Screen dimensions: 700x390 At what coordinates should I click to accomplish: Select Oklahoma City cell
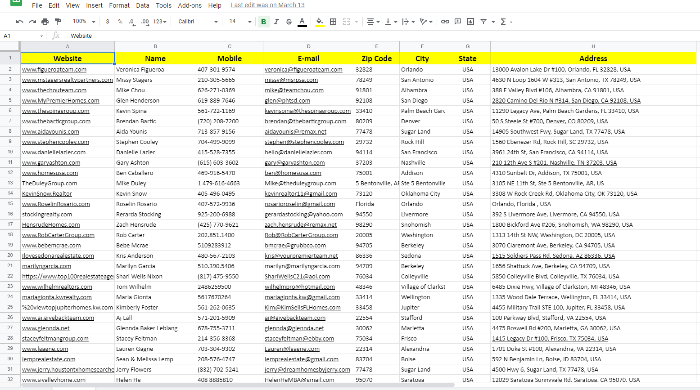point(422,194)
